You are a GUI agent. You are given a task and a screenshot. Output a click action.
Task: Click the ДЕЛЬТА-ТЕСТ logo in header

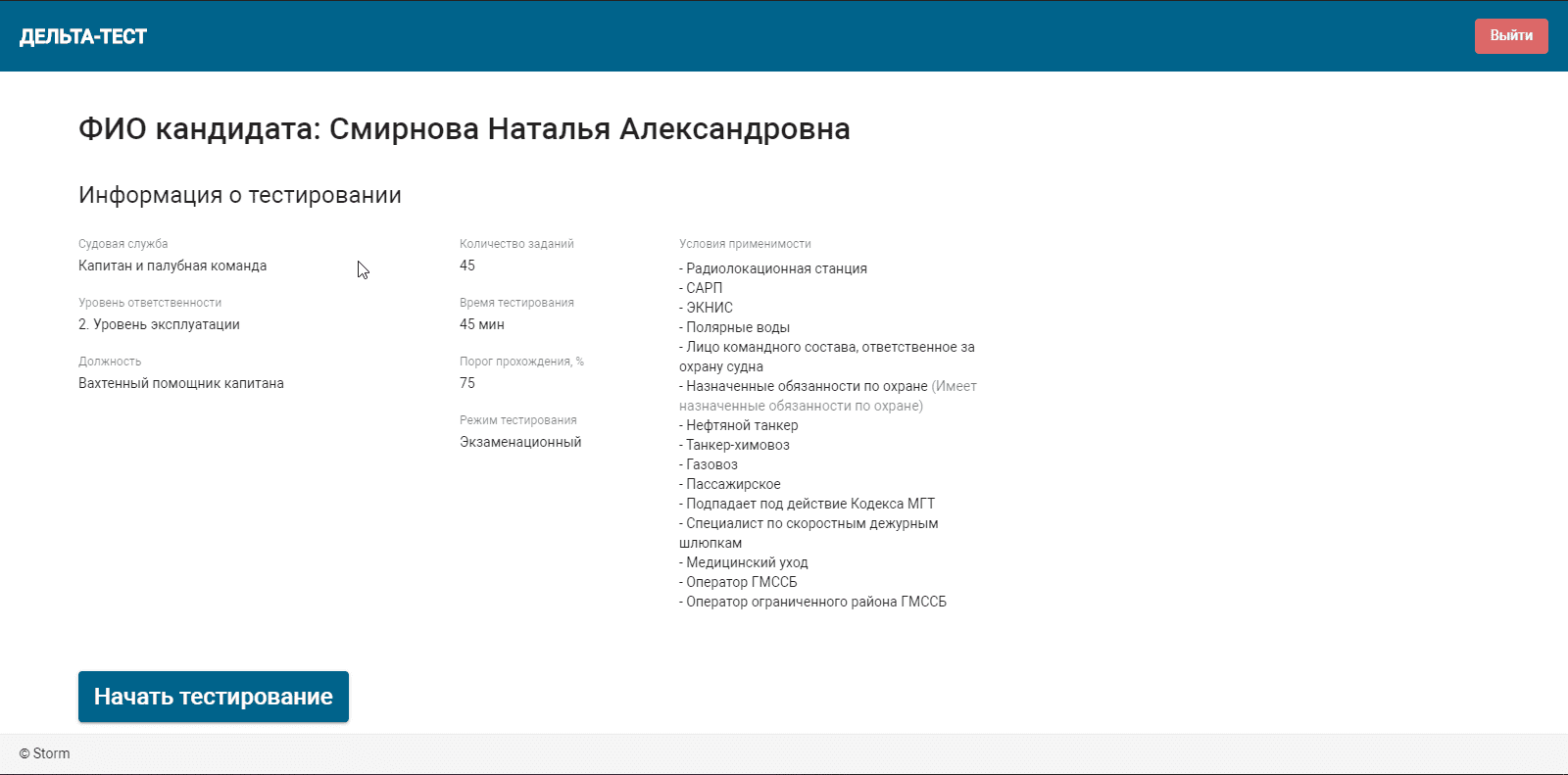[83, 37]
